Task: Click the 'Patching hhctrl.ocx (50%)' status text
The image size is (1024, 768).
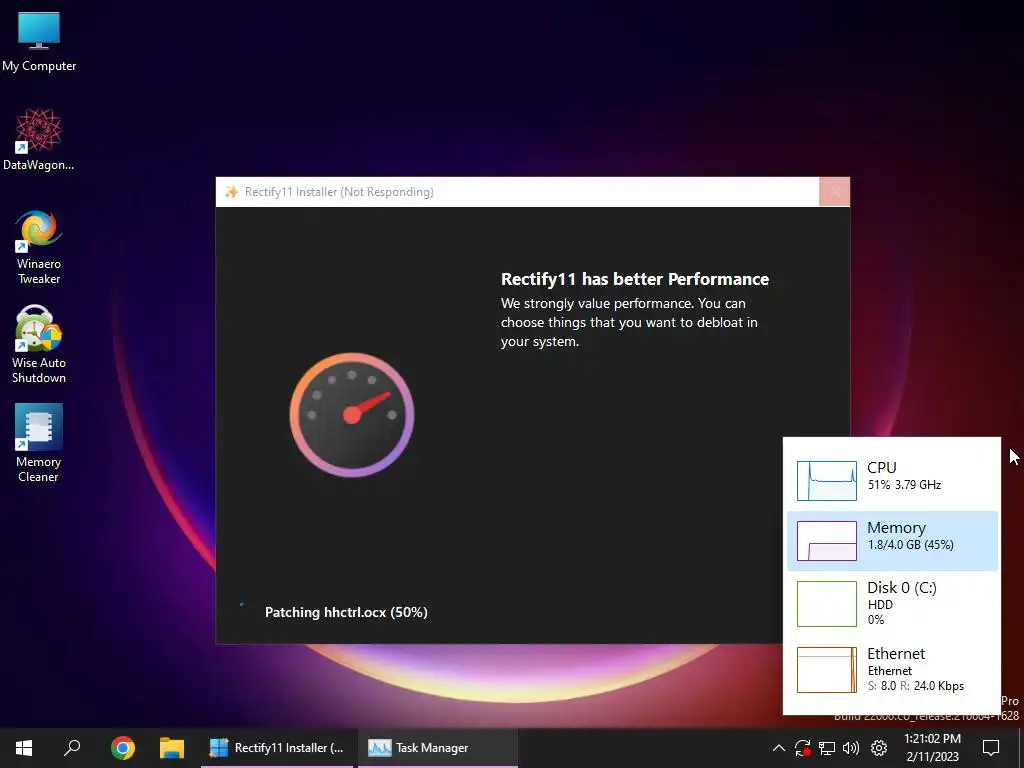Action: (346, 612)
